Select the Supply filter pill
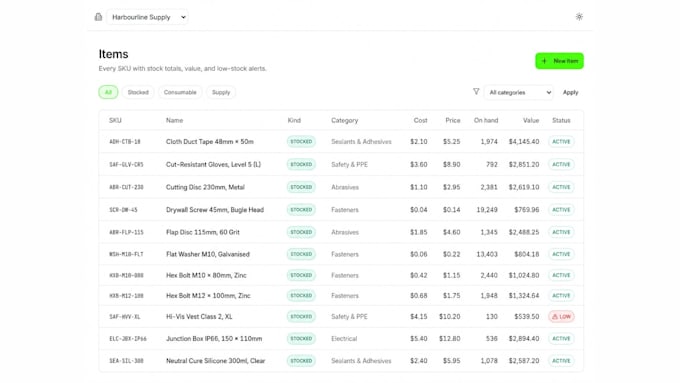 221,92
